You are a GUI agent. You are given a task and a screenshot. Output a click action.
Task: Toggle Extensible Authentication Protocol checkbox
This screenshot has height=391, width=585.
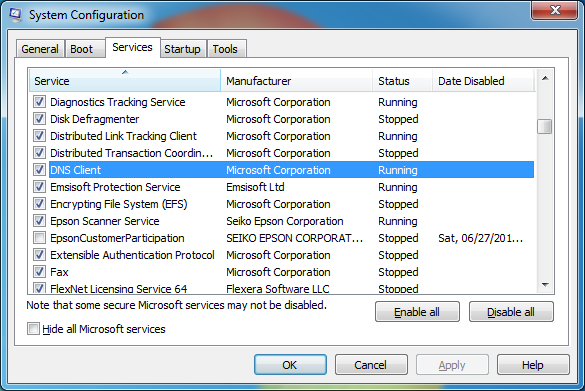pyautogui.click(x=40, y=255)
